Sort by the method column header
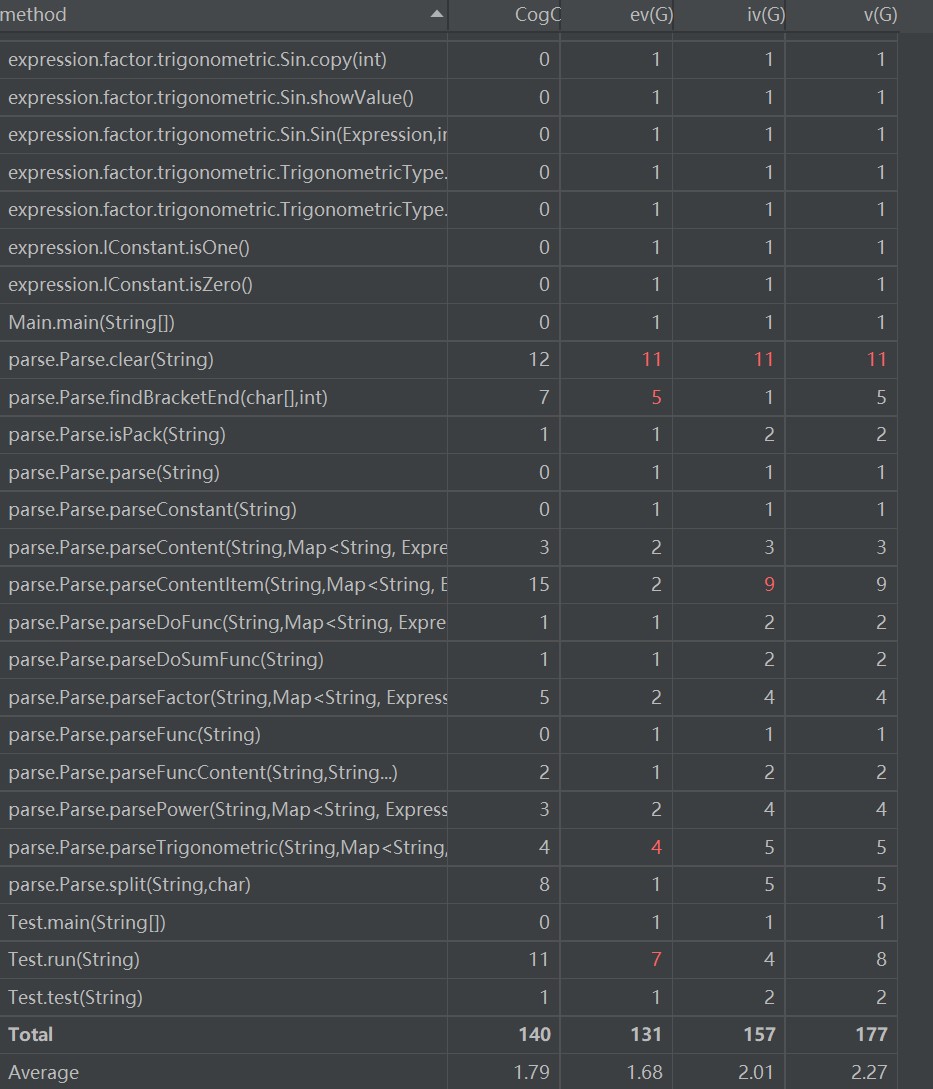This screenshot has width=933, height=1089. pyautogui.click(x=223, y=15)
